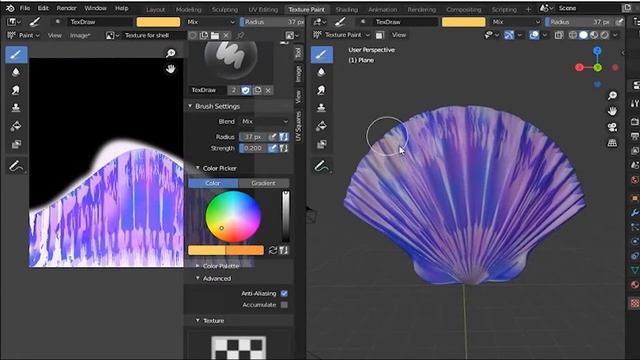Click new image icon next to Texture for shell

[204, 36]
